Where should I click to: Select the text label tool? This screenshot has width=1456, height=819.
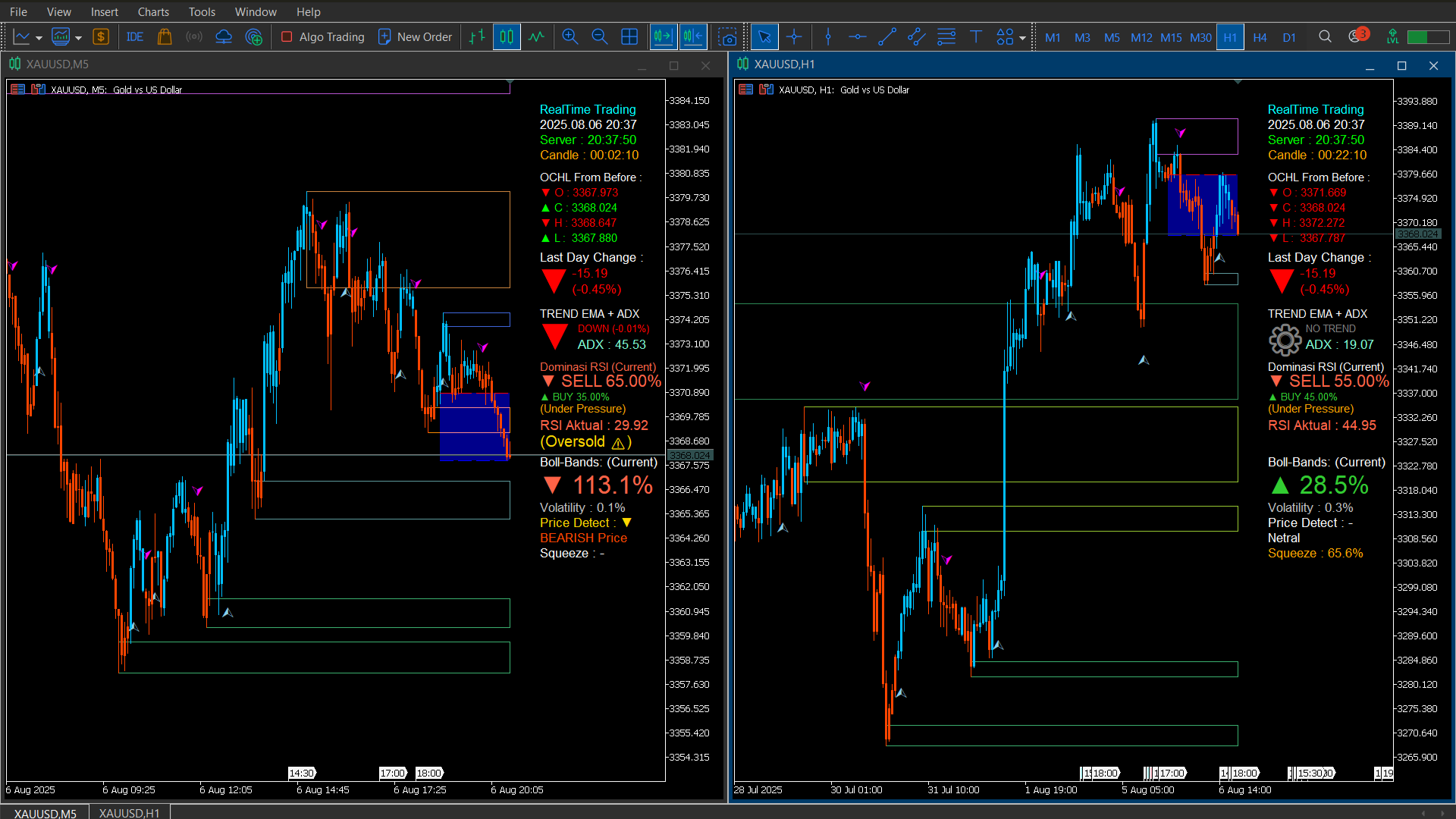click(x=976, y=36)
